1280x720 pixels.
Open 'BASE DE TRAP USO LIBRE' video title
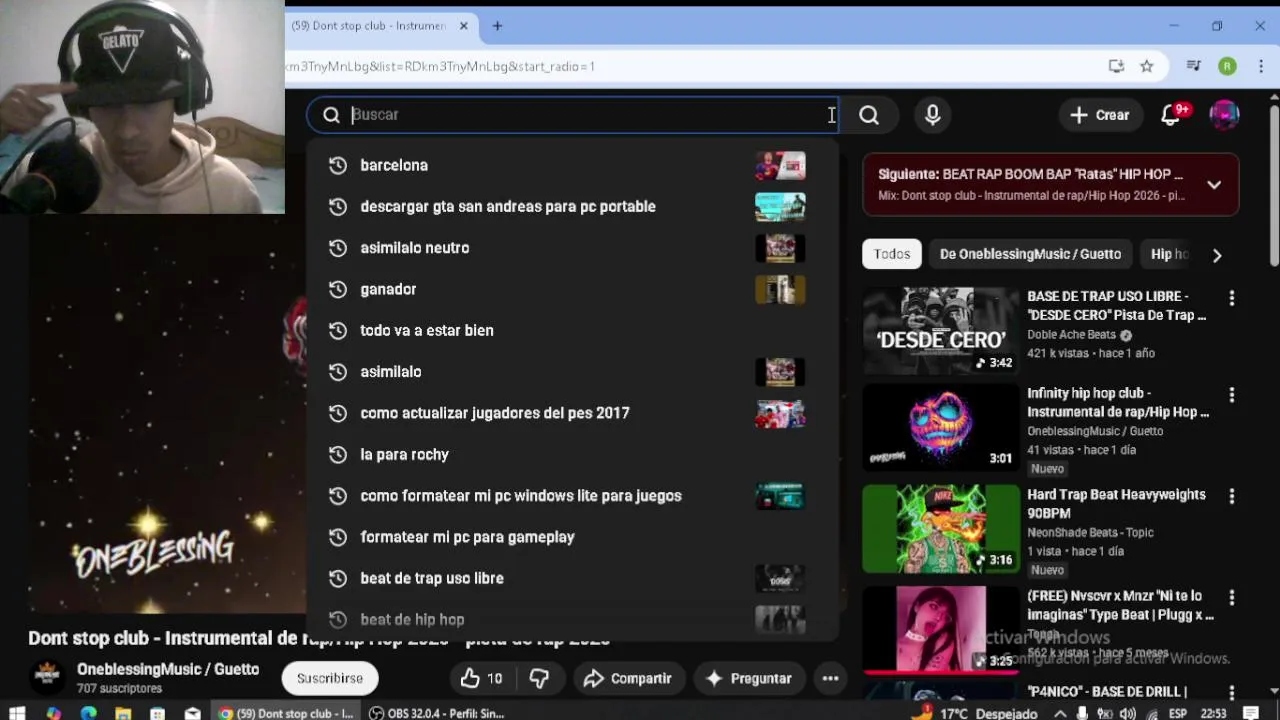point(1116,306)
